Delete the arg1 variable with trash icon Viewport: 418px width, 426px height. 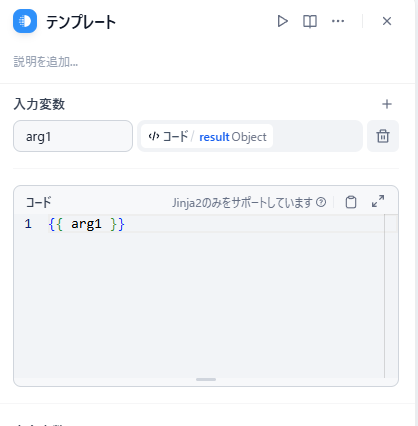pyautogui.click(x=383, y=136)
